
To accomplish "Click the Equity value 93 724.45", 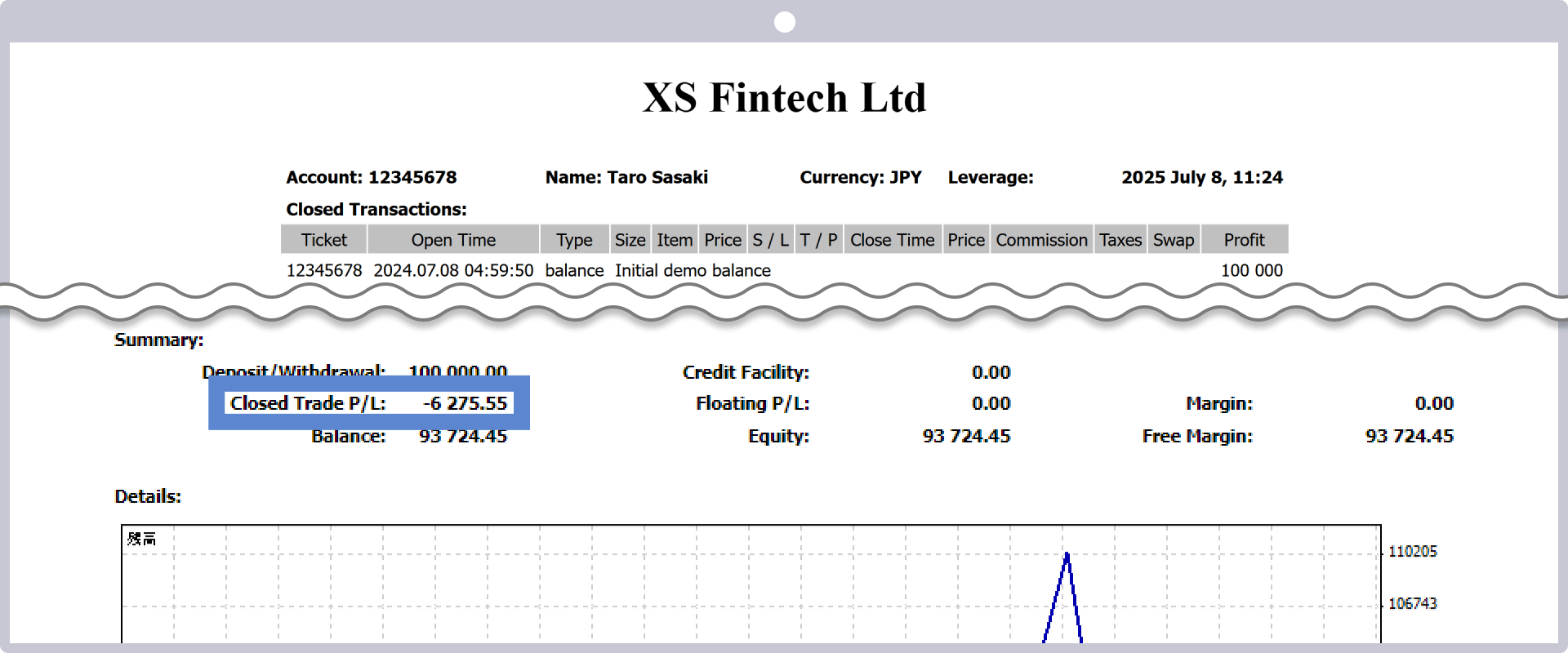I will click(966, 436).
